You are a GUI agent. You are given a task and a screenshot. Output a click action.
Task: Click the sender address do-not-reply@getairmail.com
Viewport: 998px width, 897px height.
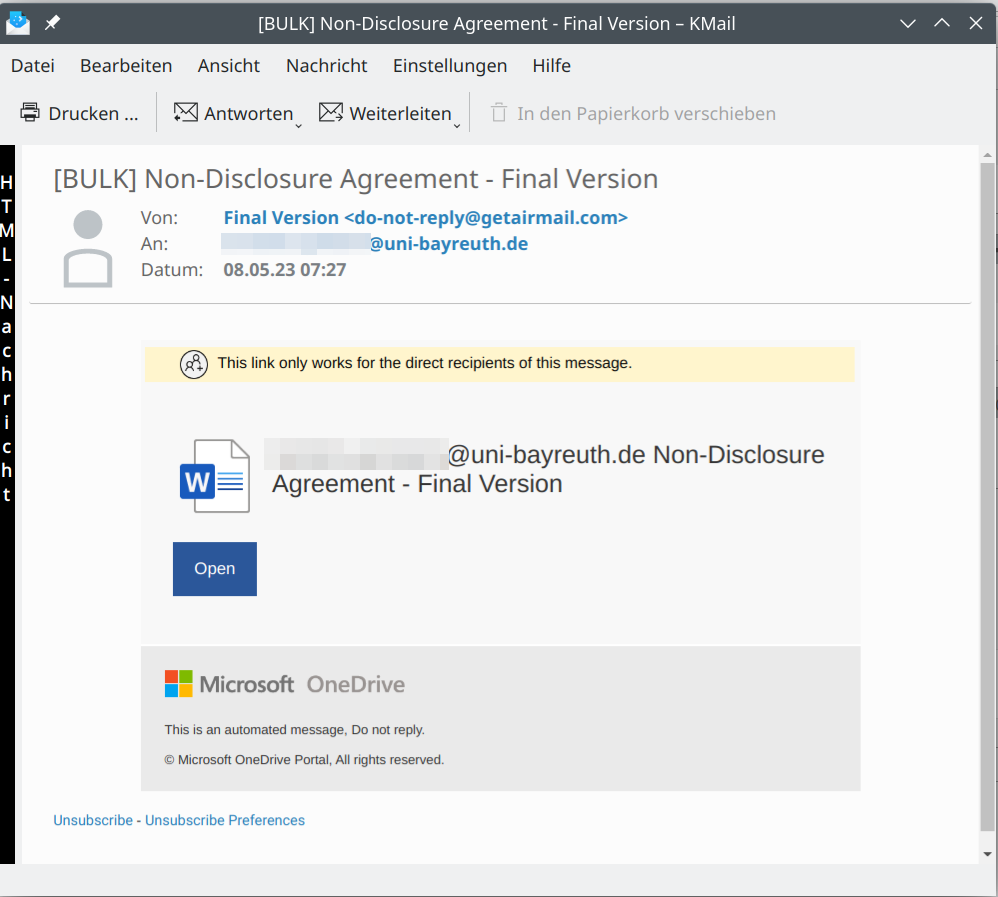pyautogui.click(x=425, y=218)
